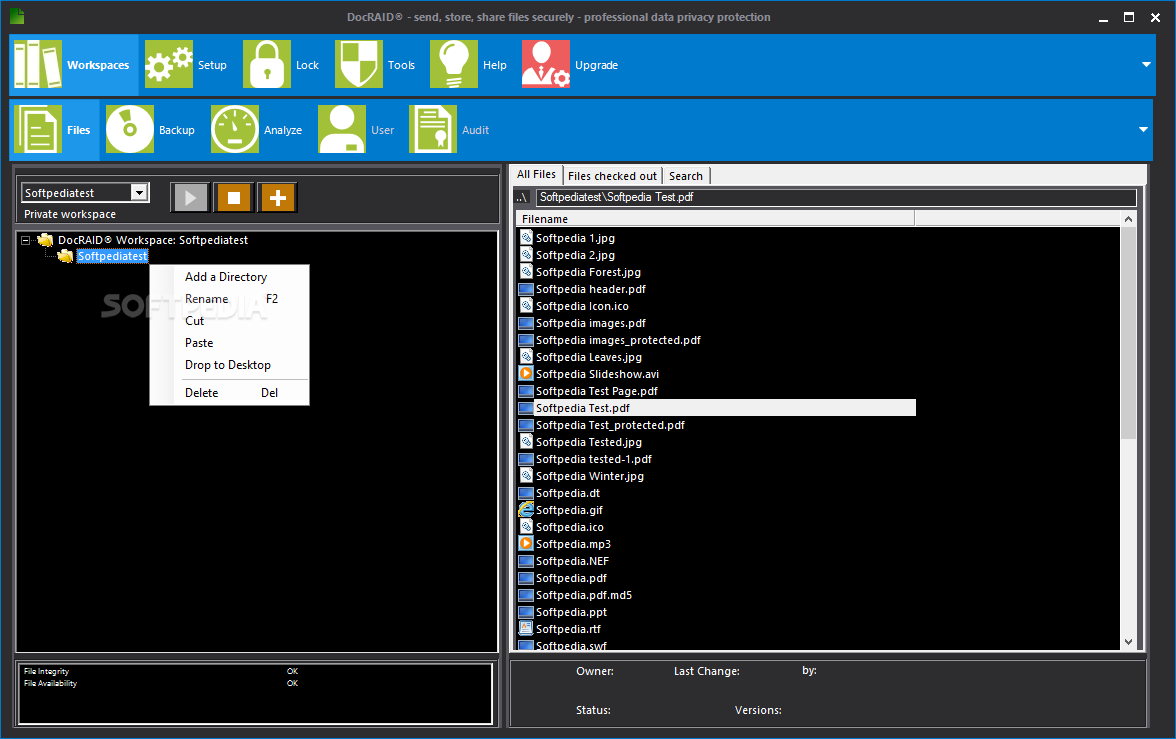Choose Drop to Desktop in context menu

click(x=230, y=365)
